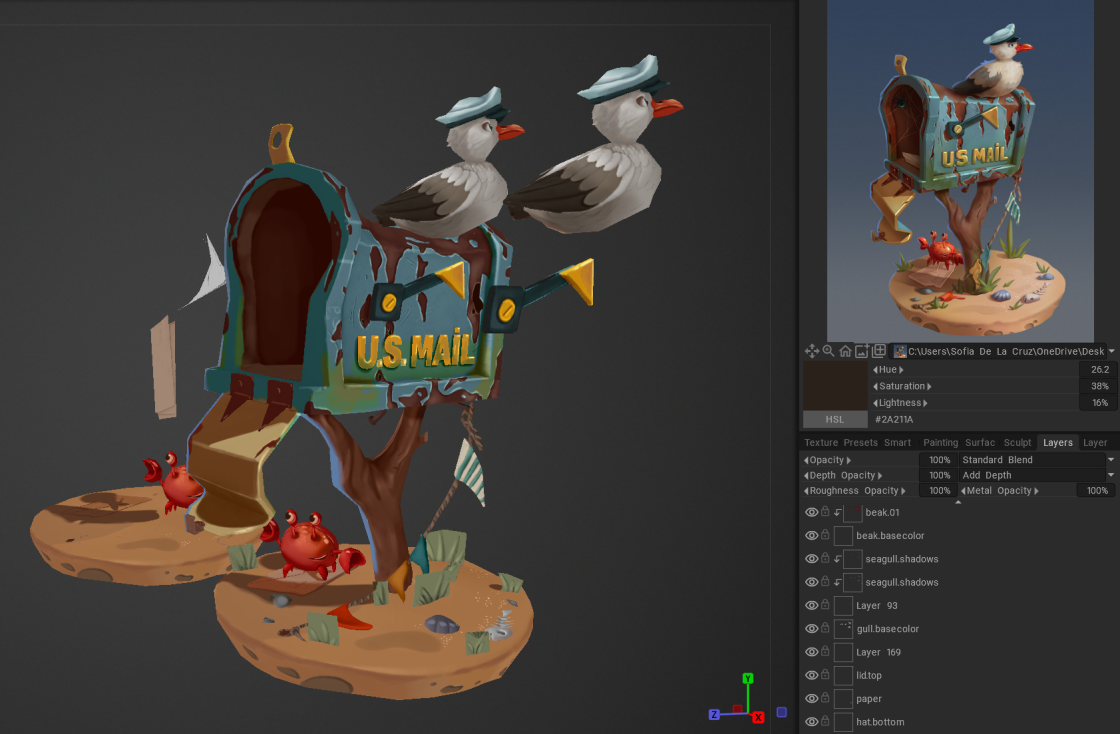Click the blue square beside the axis gizmo
The width and height of the screenshot is (1120, 734).
tap(781, 712)
